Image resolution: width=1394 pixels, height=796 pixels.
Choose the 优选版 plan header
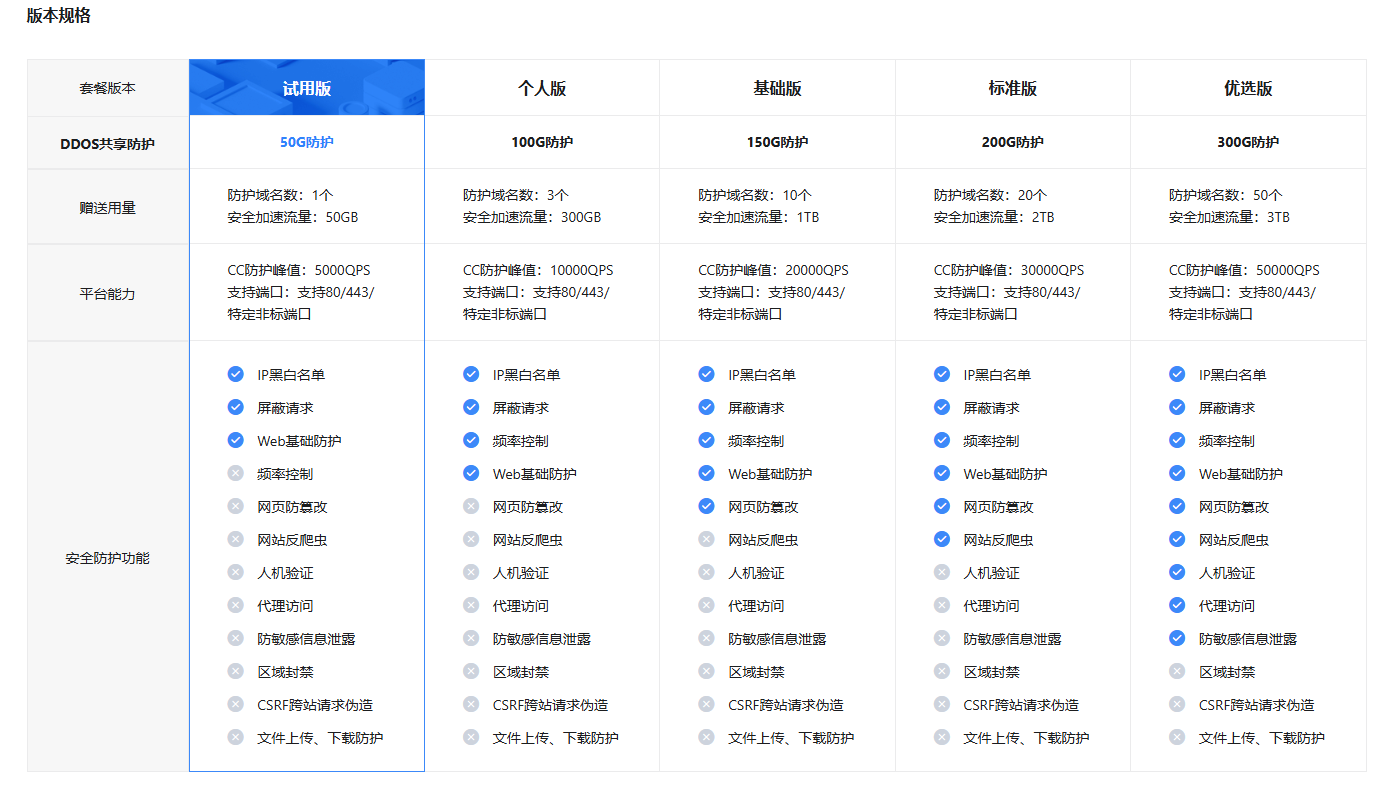(1248, 88)
